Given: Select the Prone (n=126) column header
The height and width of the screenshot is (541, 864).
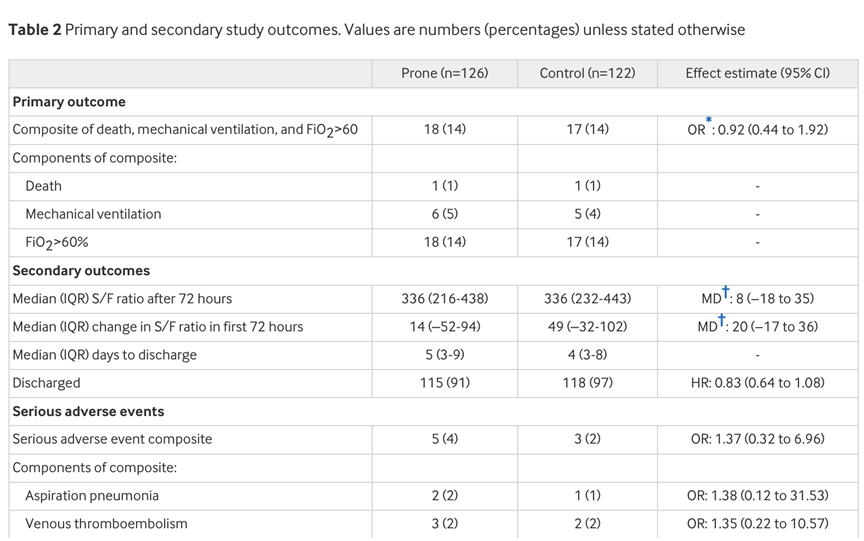Looking at the screenshot, I should pos(444,74).
